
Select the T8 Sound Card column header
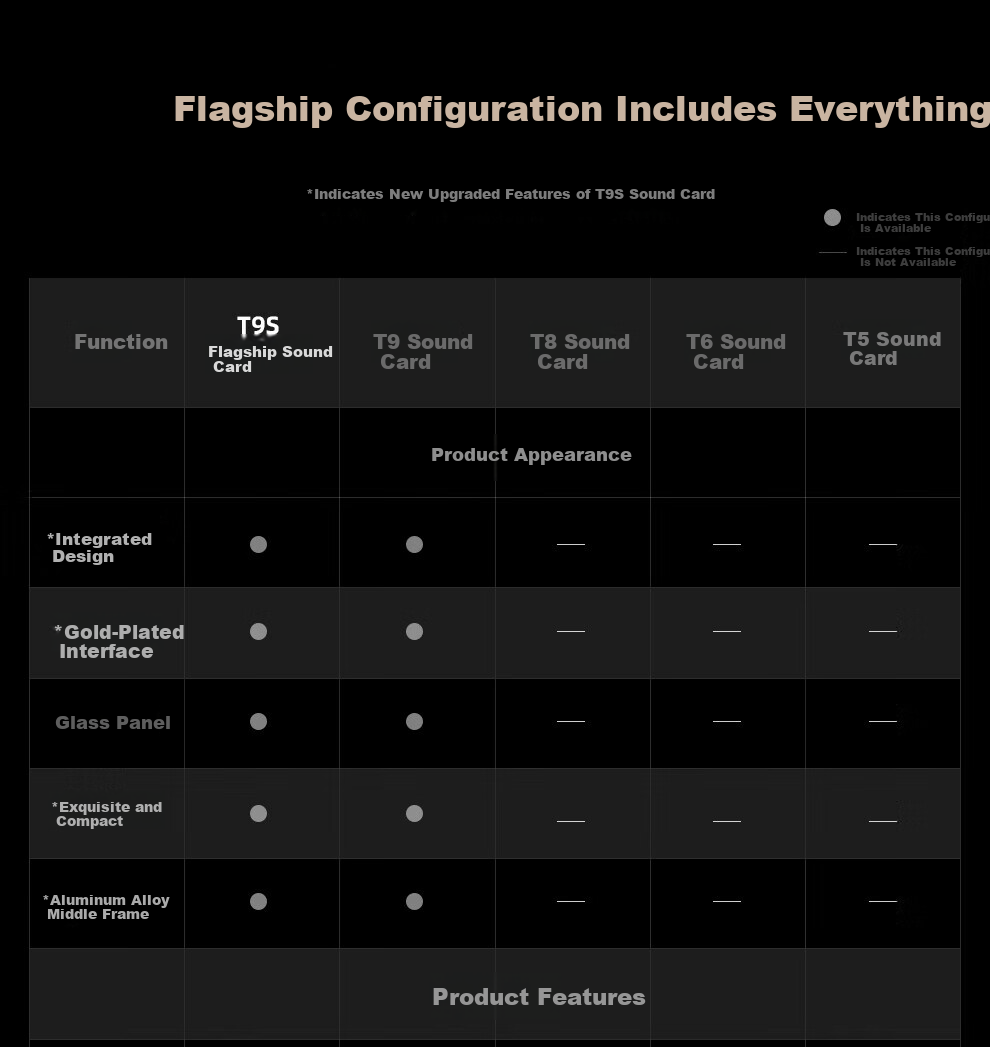click(579, 351)
